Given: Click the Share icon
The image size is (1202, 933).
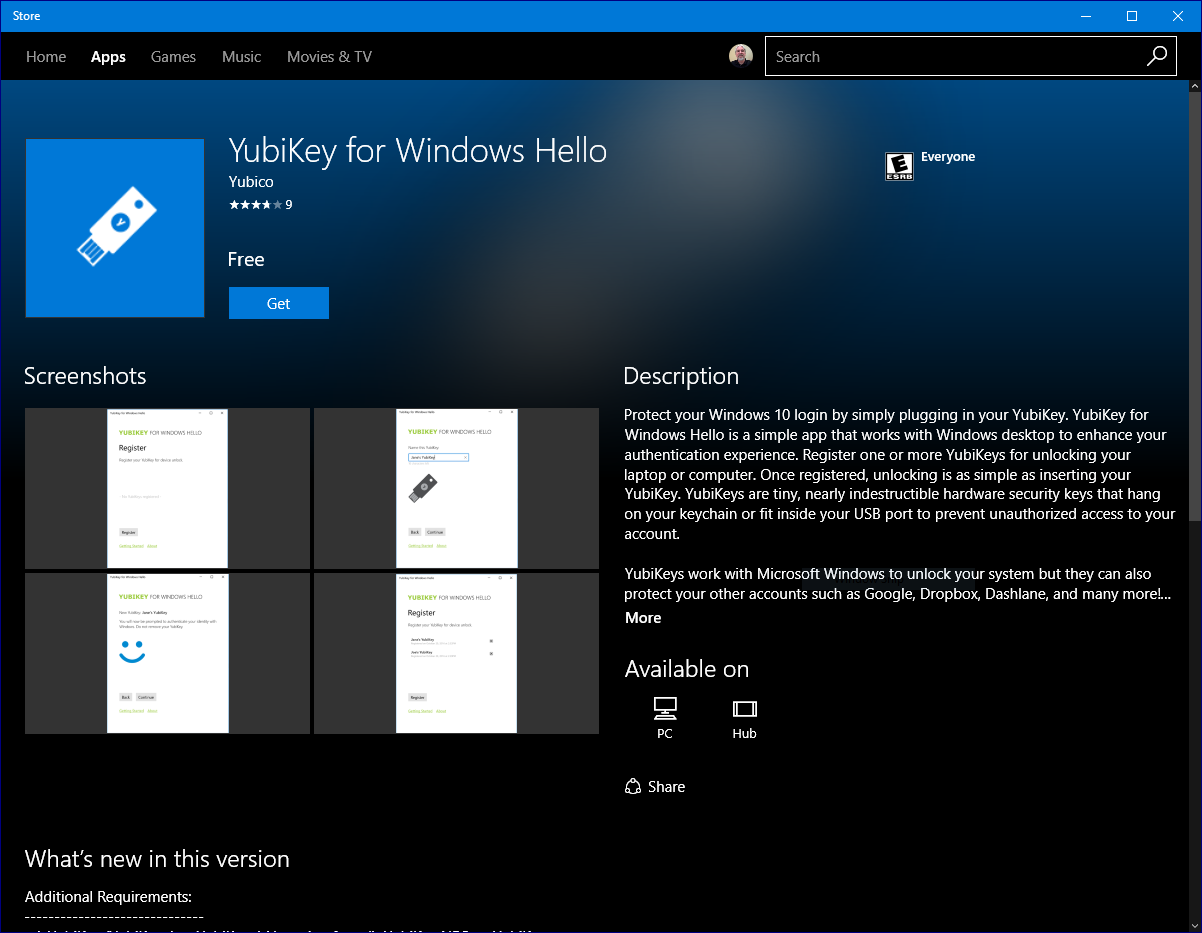Looking at the screenshot, I should (x=633, y=787).
